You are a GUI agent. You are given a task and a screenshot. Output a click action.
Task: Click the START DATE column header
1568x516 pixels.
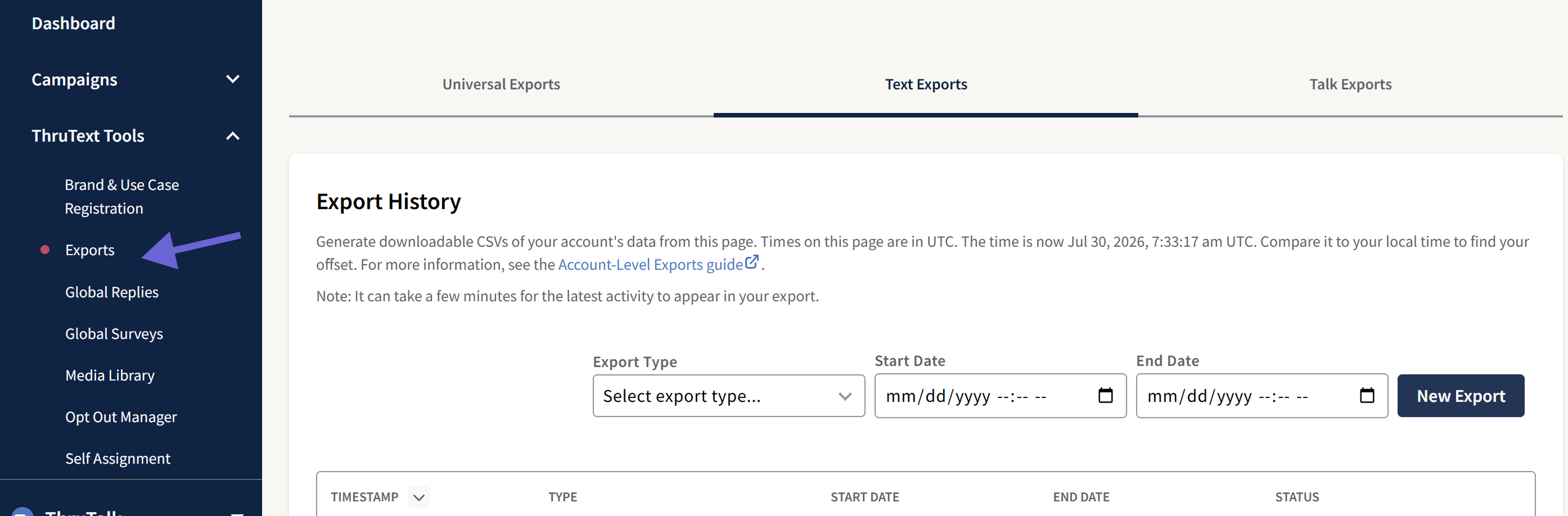point(864,497)
